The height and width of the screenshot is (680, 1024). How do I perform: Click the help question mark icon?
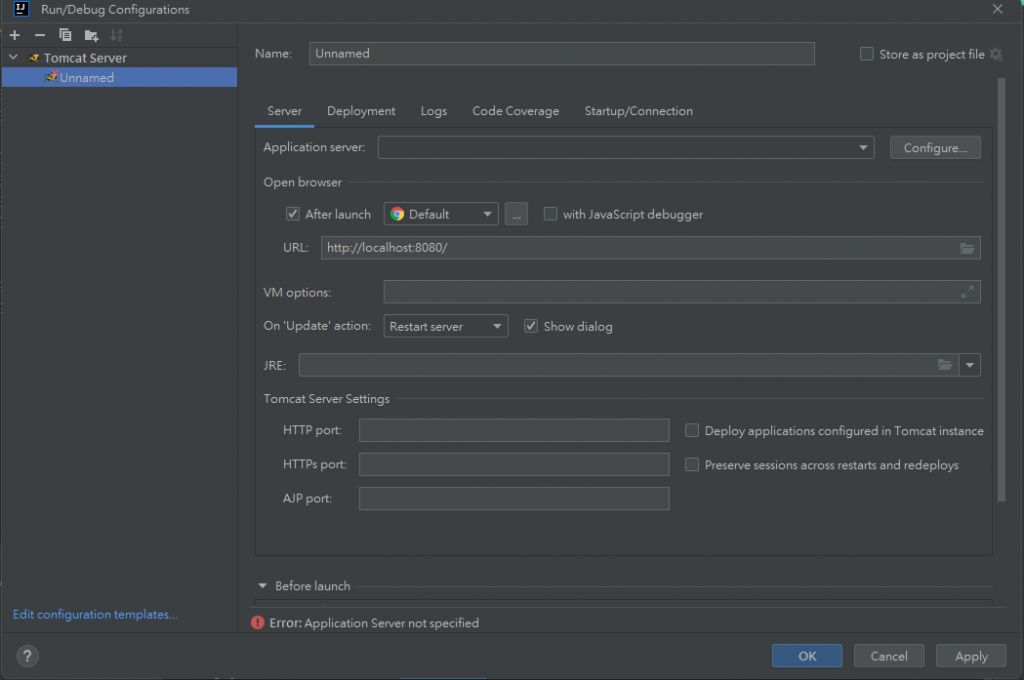click(x=27, y=656)
